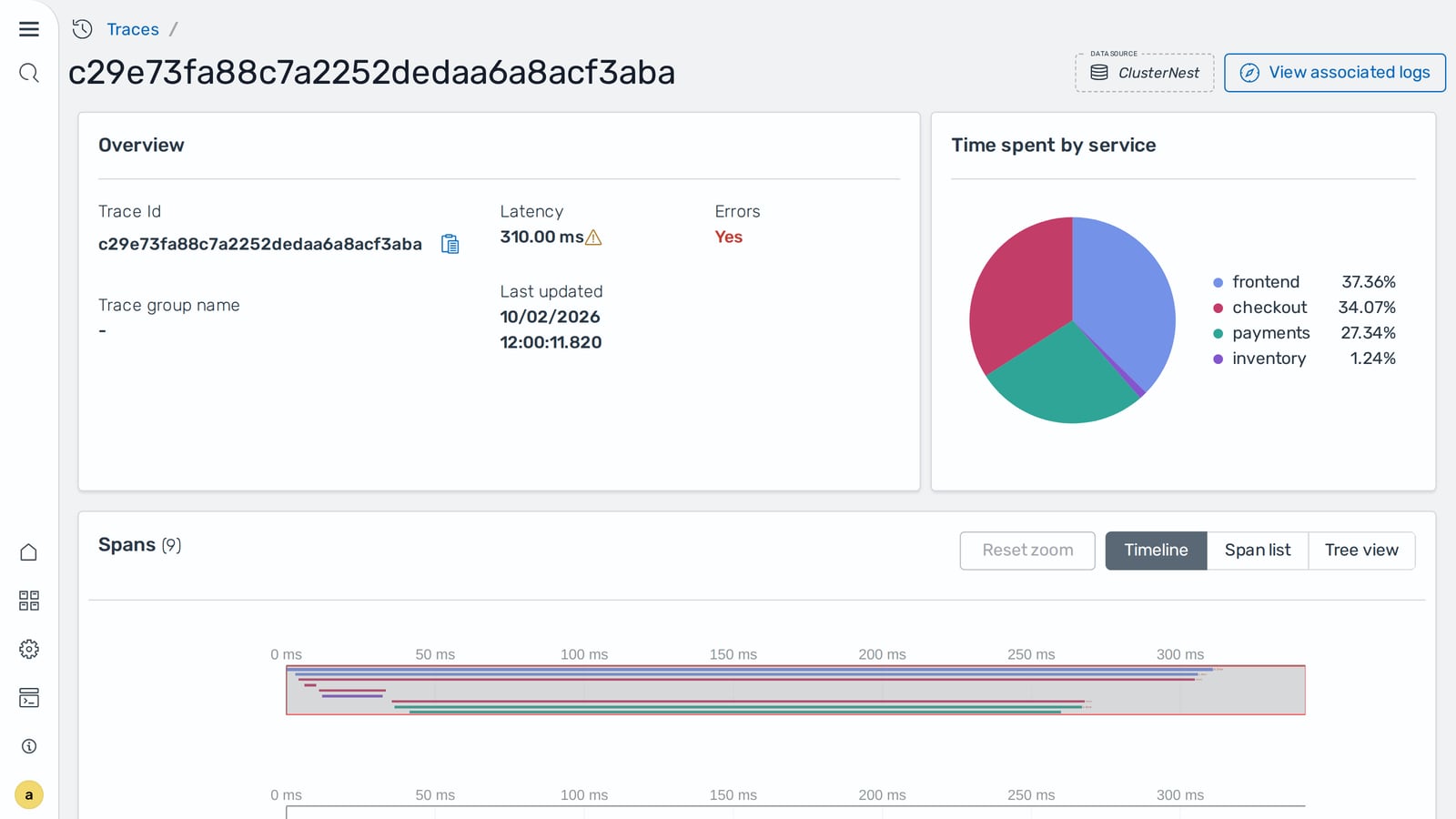Screen dimensions: 1456x819
Task: Click the ClusterNest data source database icon
Action: click(1099, 73)
